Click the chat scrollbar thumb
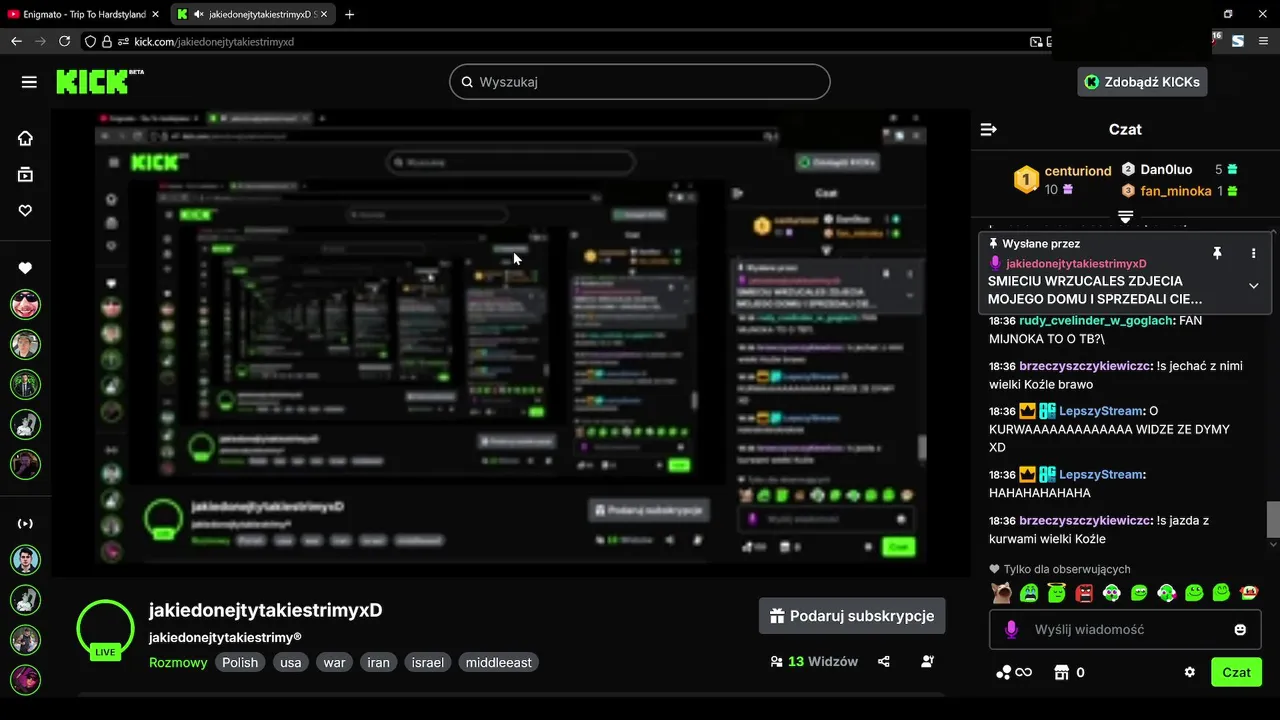Image resolution: width=1280 pixels, height=720 pixels. (1273, 520)
